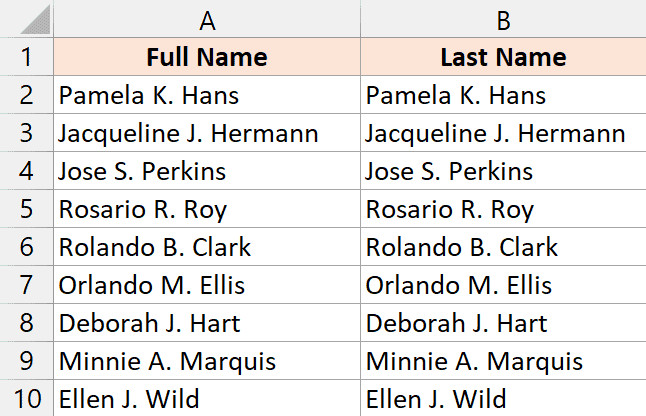646x416 pixels.
Task: Select Rosario R. Roy in column B
Action: [449, 210]
